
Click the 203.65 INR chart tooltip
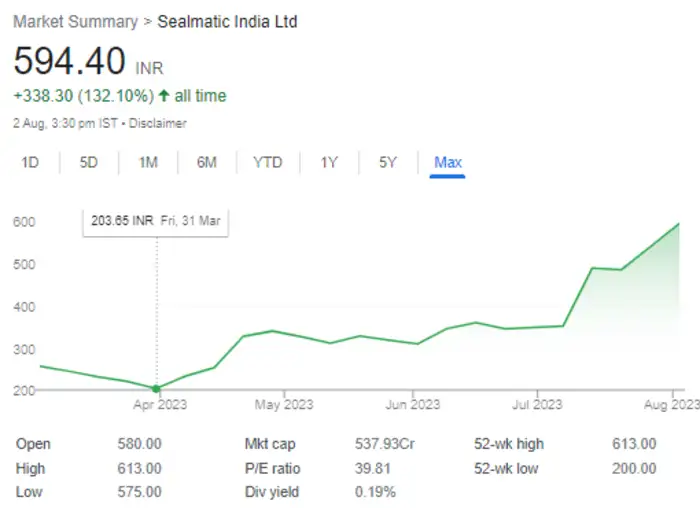point(155,221)
